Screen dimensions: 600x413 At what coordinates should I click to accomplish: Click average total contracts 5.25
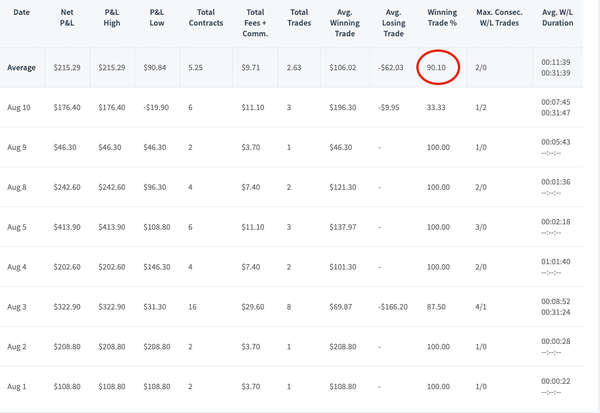195,68
